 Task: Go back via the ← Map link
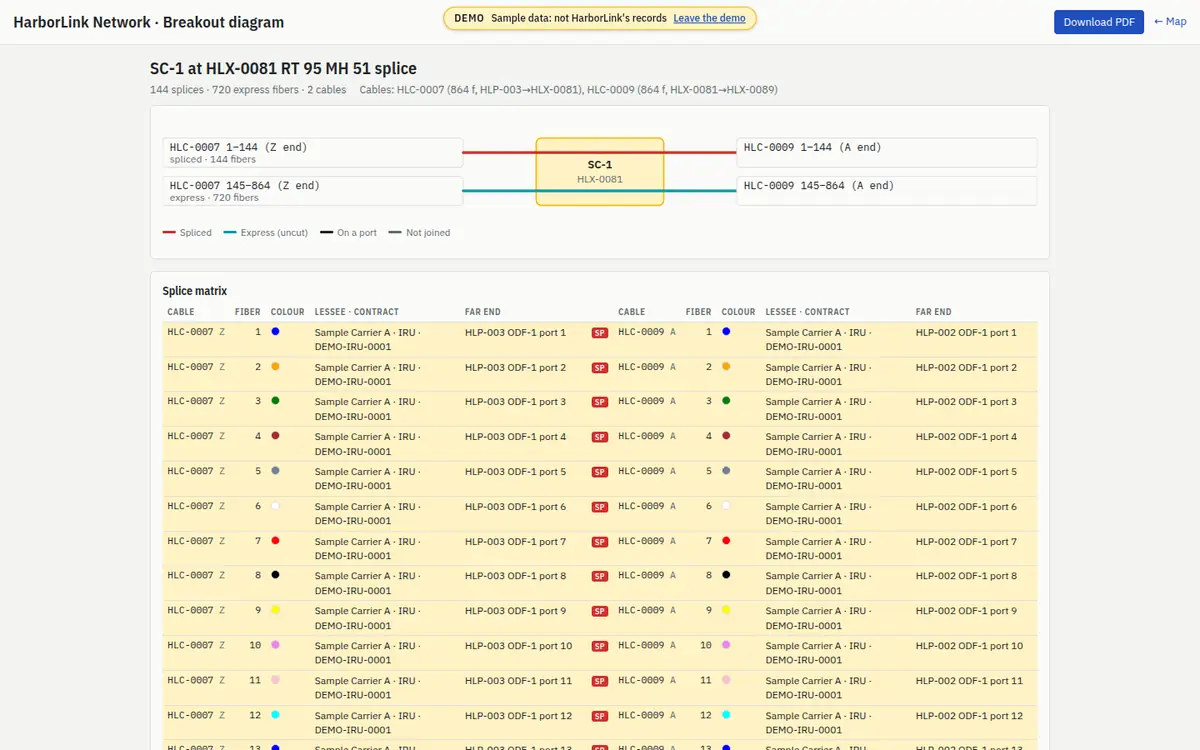pyautogui.click(x=1170, y=22)
